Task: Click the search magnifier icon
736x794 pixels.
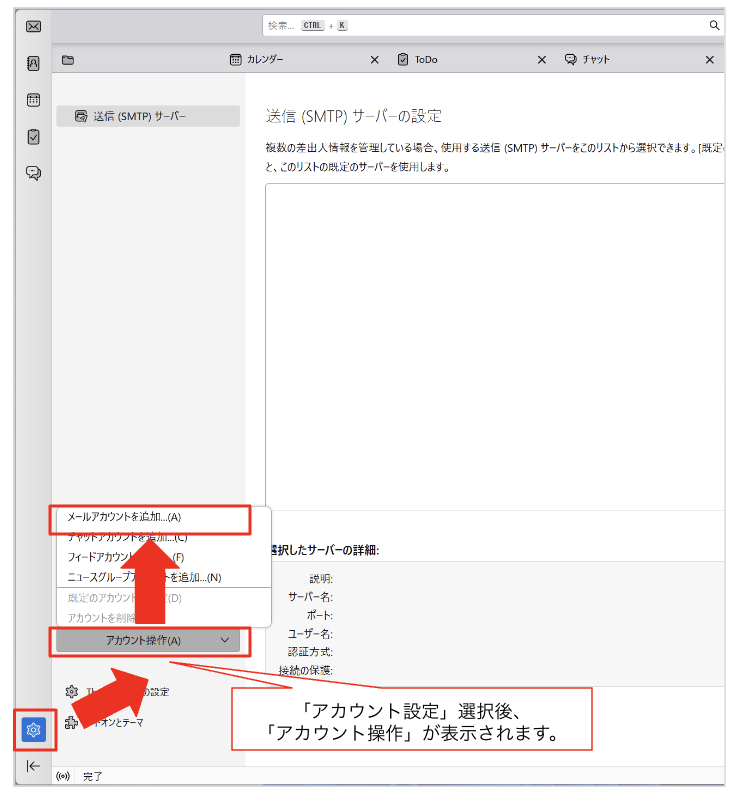Action: click(x=714, y=25)
